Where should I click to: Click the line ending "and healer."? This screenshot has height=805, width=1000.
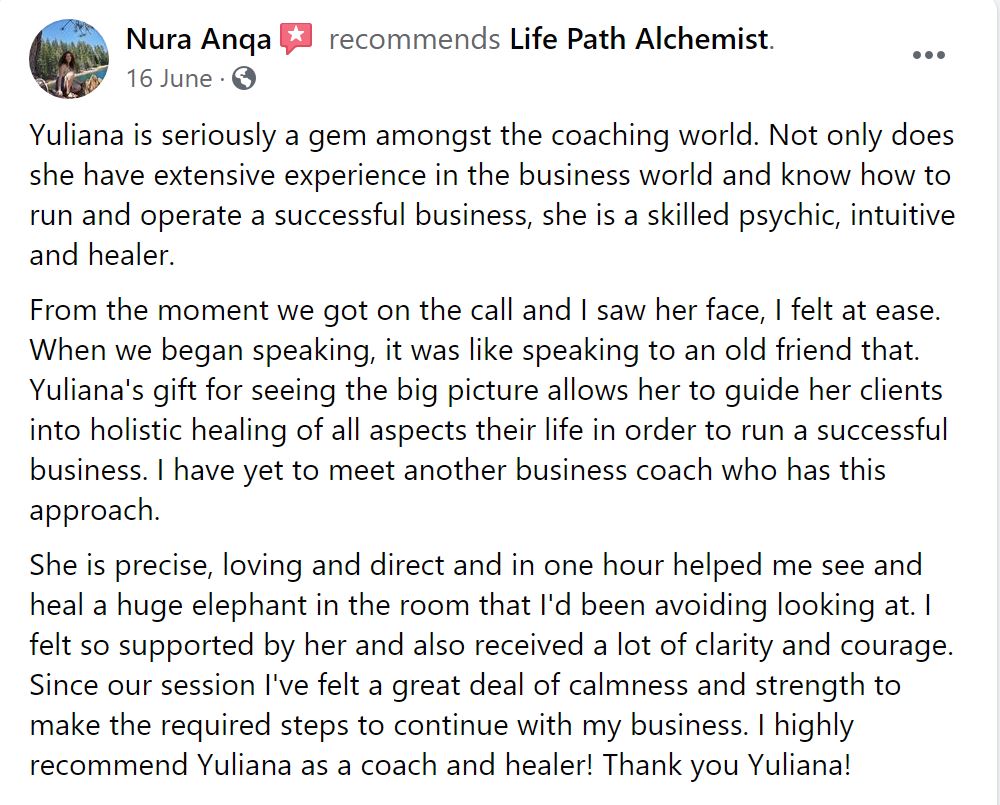pyautogui.click(x=102, y=255)
